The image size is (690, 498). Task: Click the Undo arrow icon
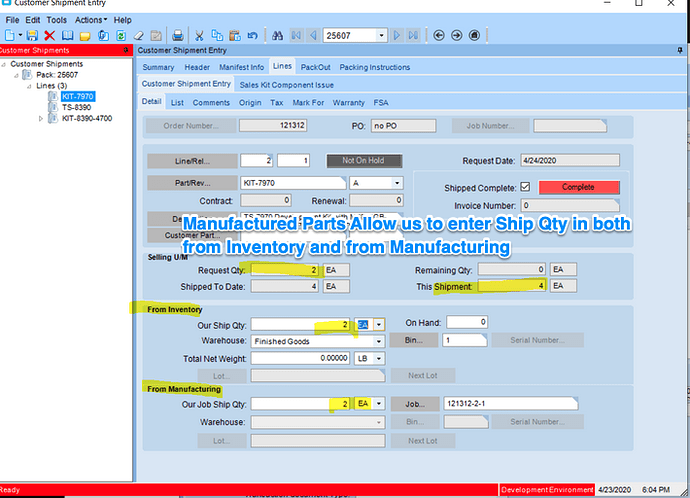tap(252, 35)
